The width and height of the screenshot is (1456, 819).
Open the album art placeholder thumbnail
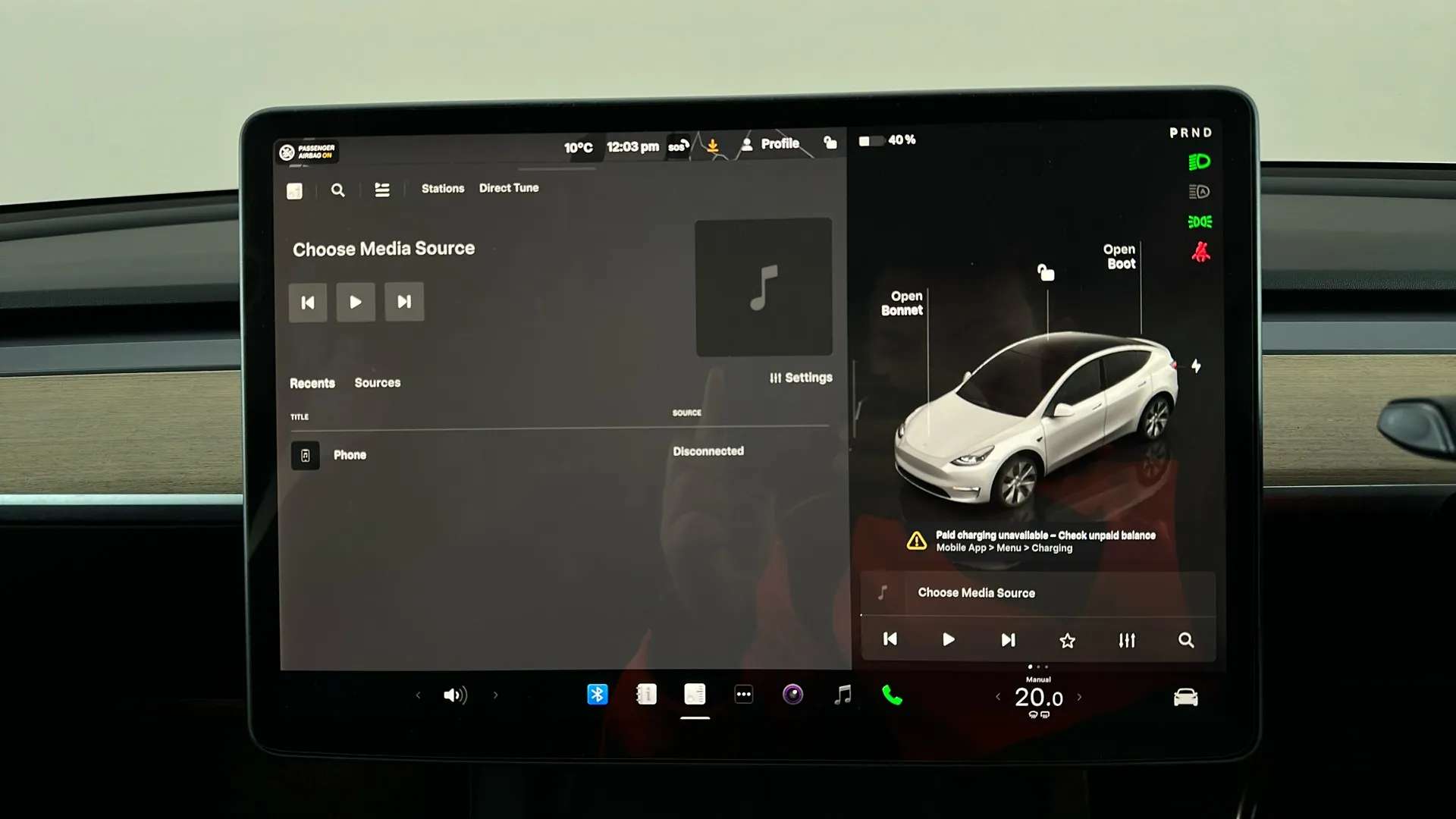pos(764,287)
